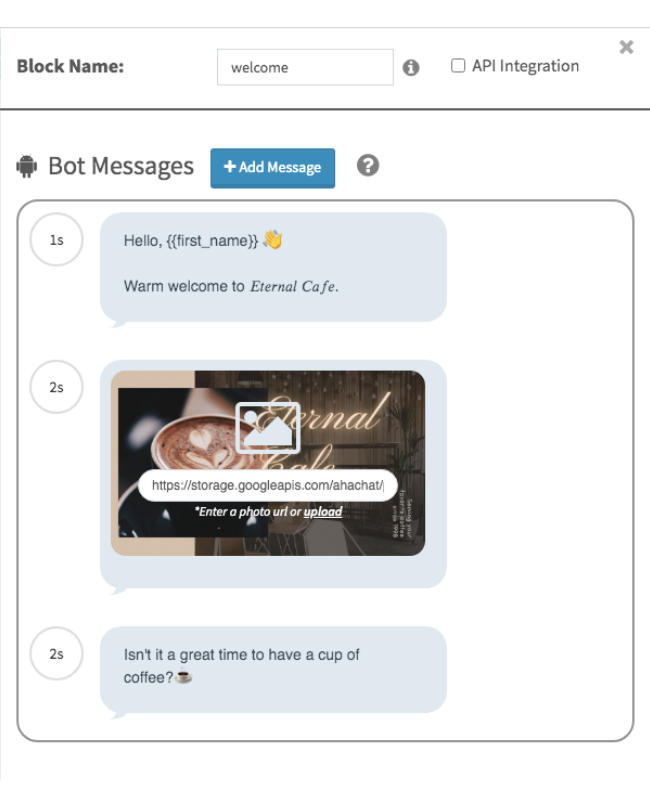Viewport: 650px width, 800px height.
Task: Click the Add Message button
Action: click(x=272, y=168)
